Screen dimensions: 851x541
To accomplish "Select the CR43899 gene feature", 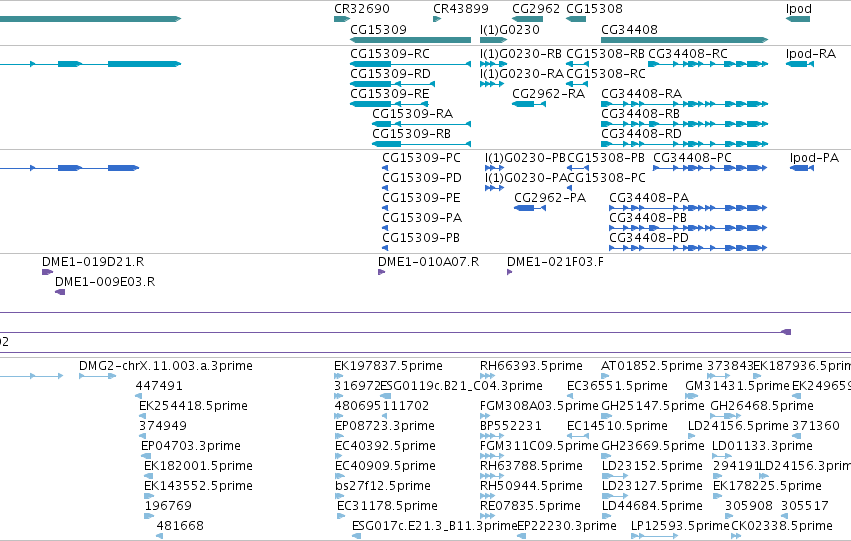I will [x=437, y=19].
